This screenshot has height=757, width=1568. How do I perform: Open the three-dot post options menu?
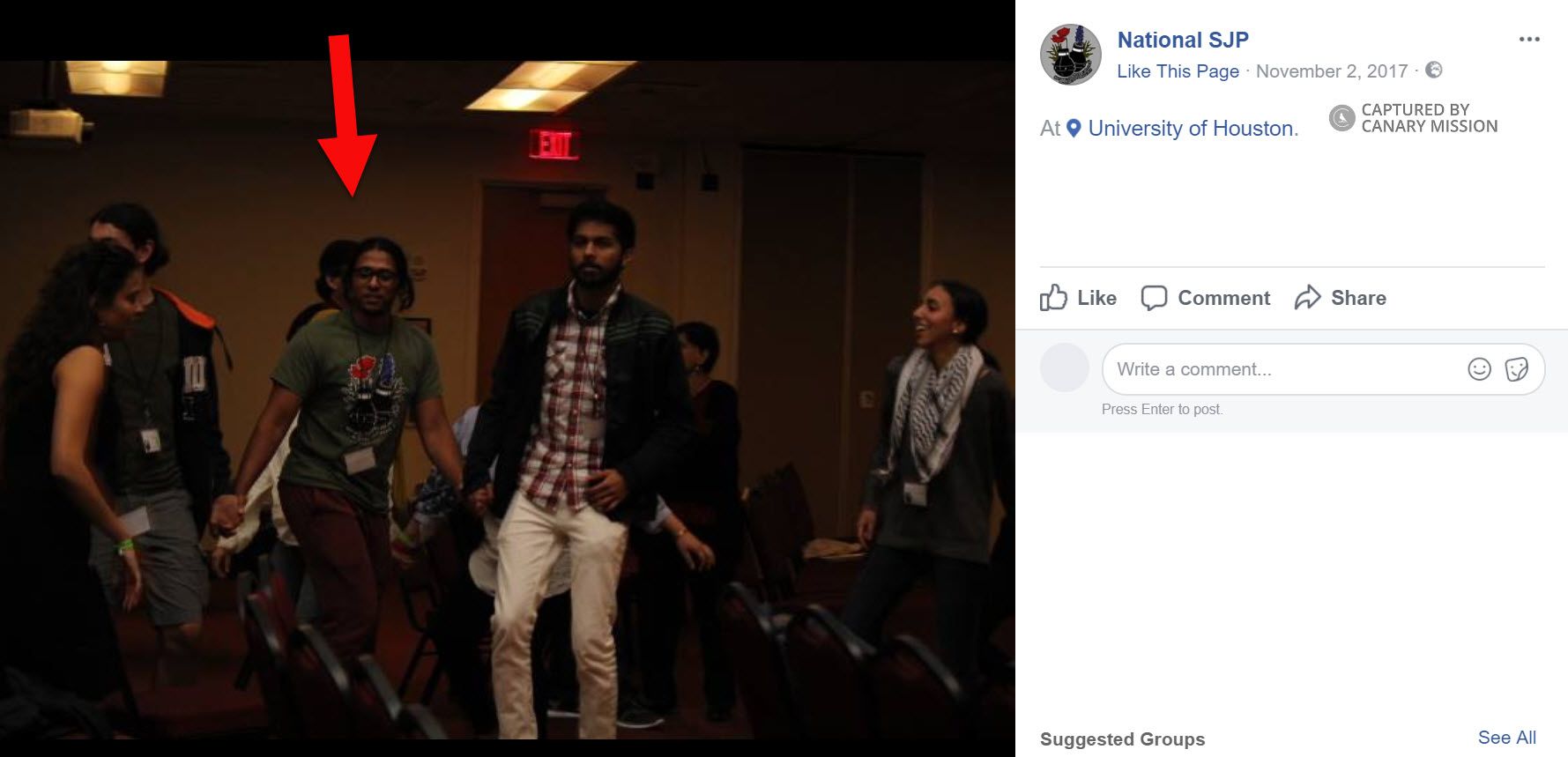(x=1529, y=40)
